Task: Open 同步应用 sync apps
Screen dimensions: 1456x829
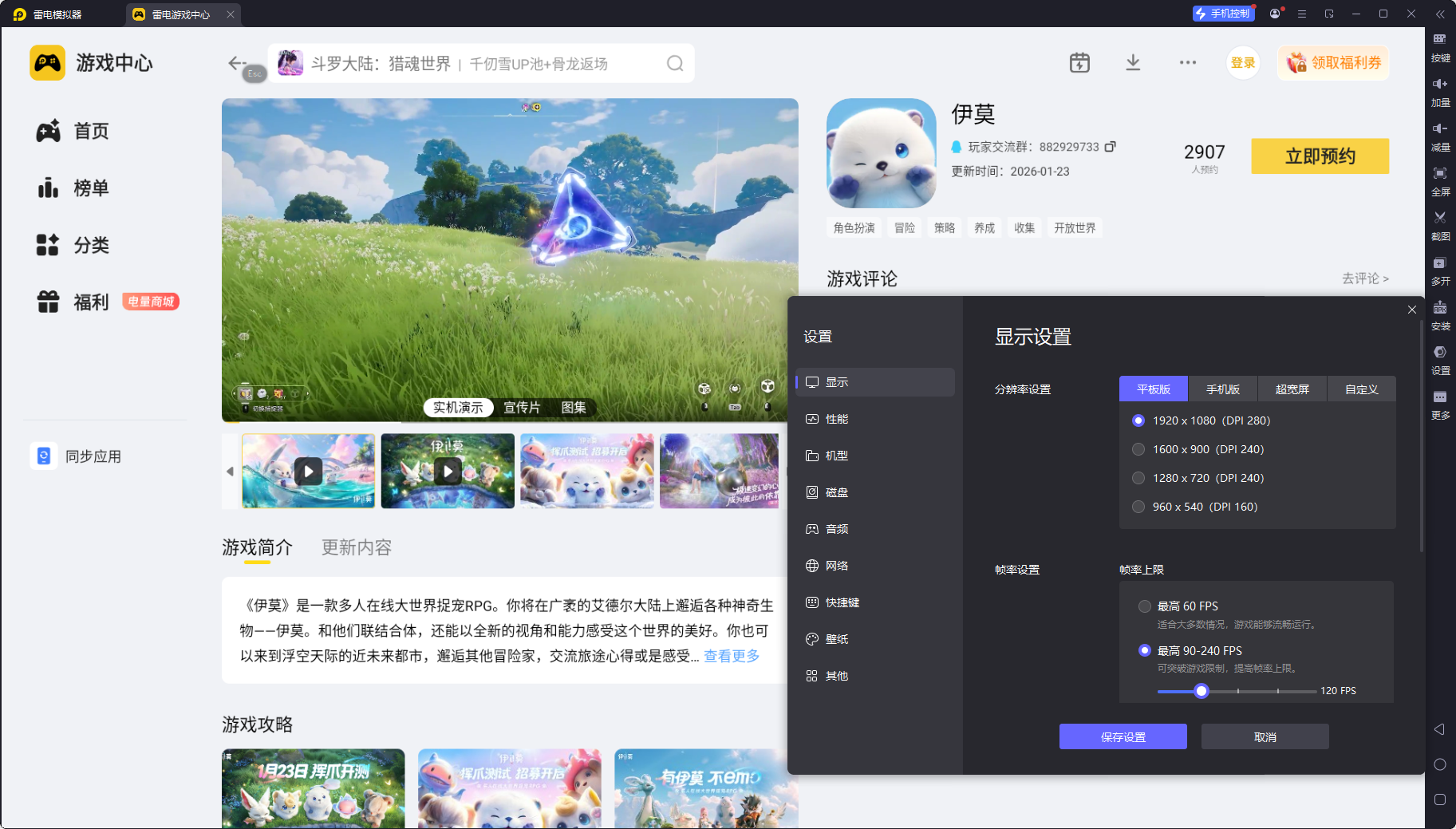Action: [77, 456]
